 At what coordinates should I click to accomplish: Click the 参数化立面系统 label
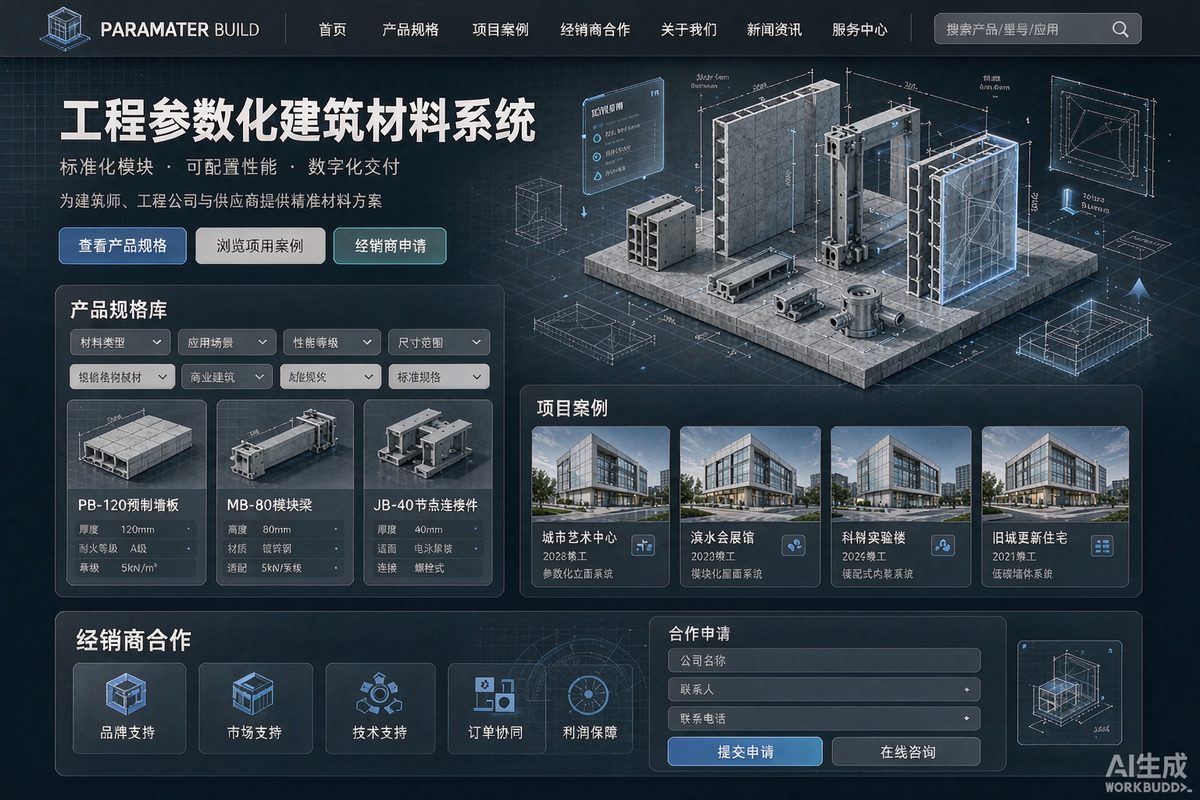[577, 574]
